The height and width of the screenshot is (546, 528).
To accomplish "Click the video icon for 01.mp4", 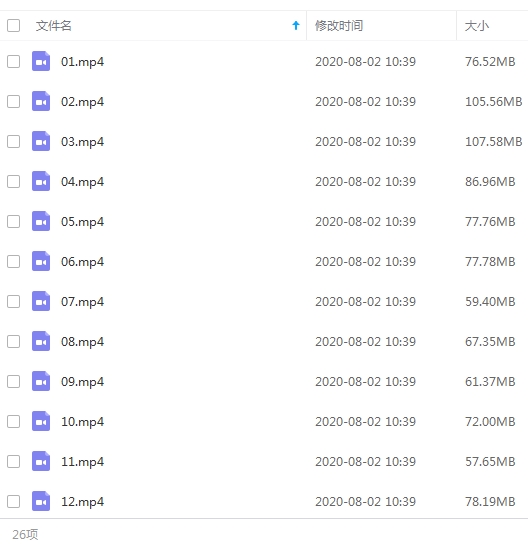I will tap(41, 61).
